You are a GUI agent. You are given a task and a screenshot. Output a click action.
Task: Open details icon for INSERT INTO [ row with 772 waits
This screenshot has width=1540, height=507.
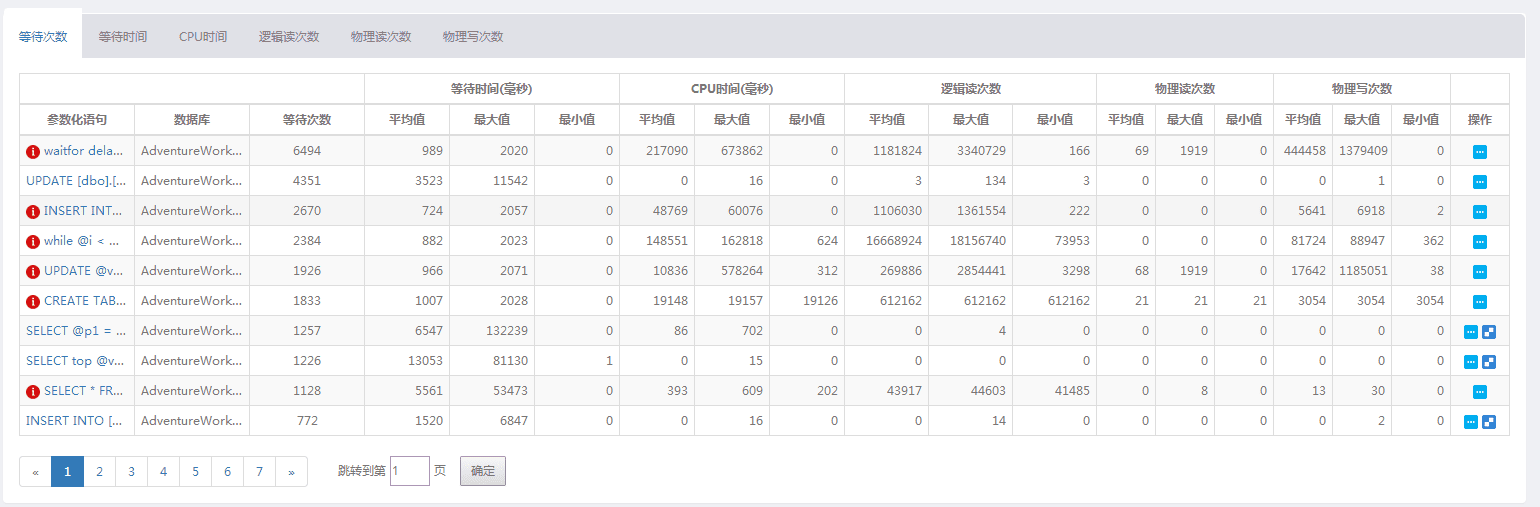(x=1471, y=422)
